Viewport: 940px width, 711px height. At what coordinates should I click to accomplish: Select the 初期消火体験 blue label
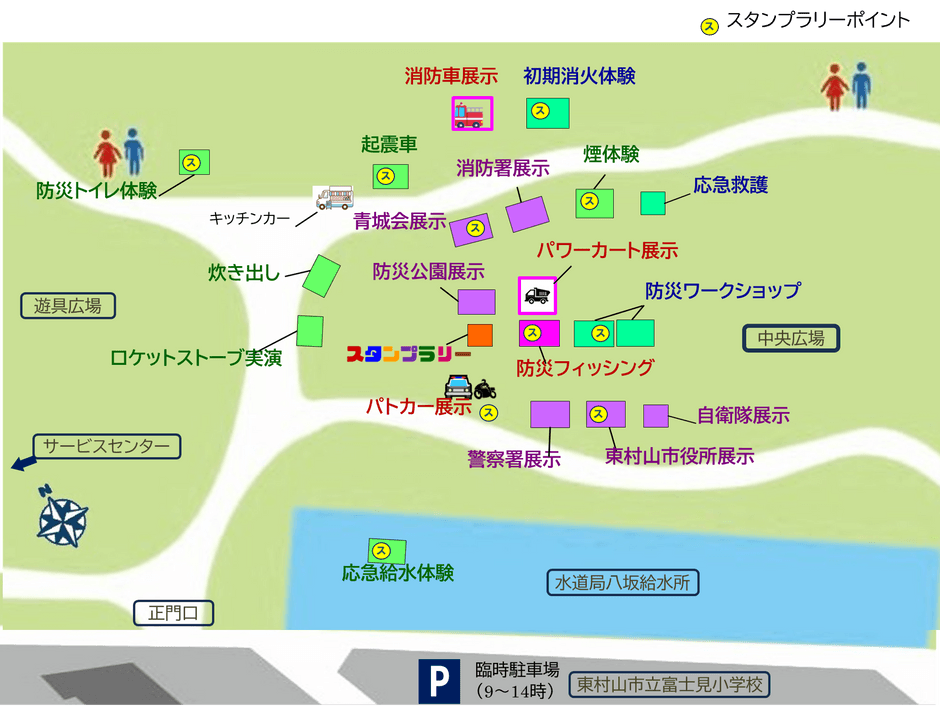579,76
